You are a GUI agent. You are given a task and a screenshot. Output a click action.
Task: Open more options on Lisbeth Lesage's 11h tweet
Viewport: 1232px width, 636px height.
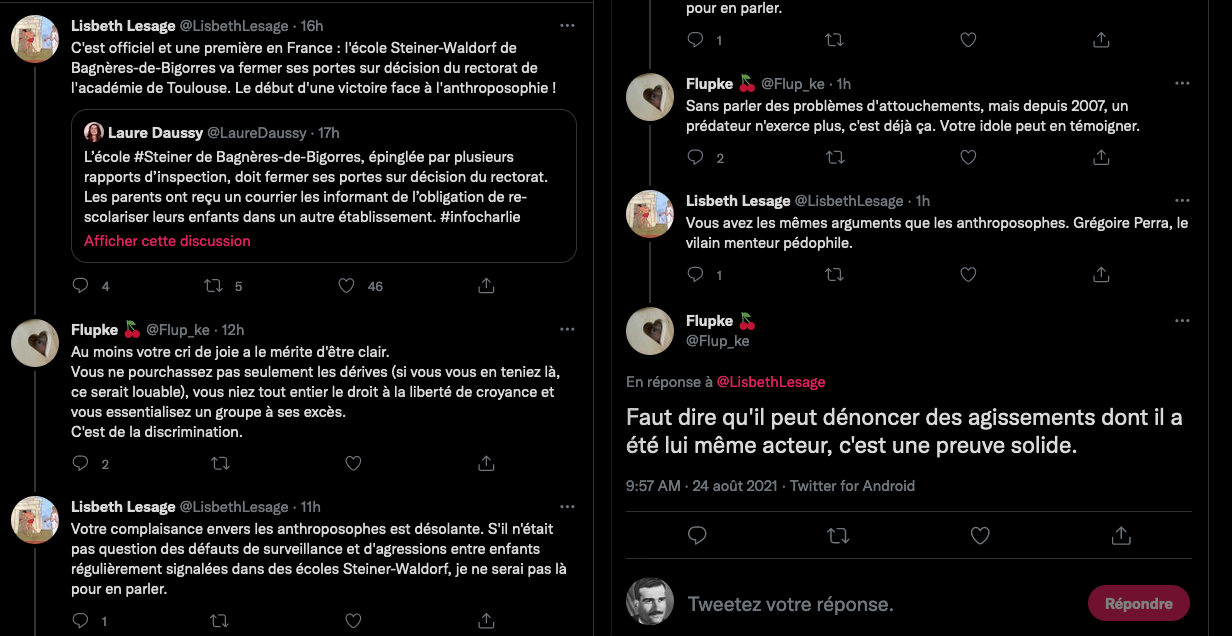(567, 506)
